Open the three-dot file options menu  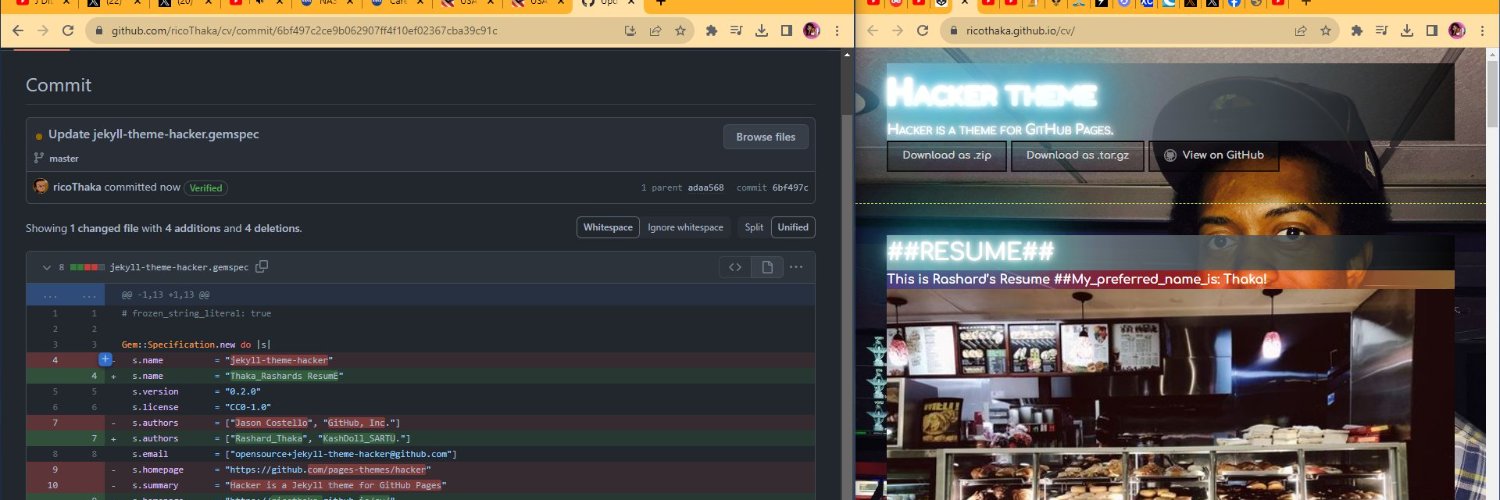(x=796, y=267)
